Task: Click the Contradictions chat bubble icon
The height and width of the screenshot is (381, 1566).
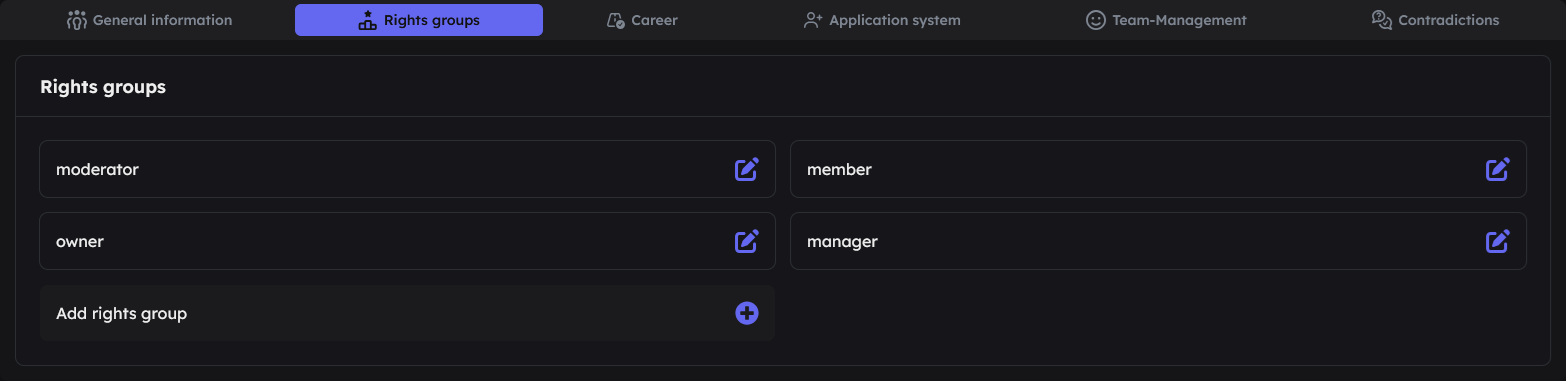Action: (1382, 20)
